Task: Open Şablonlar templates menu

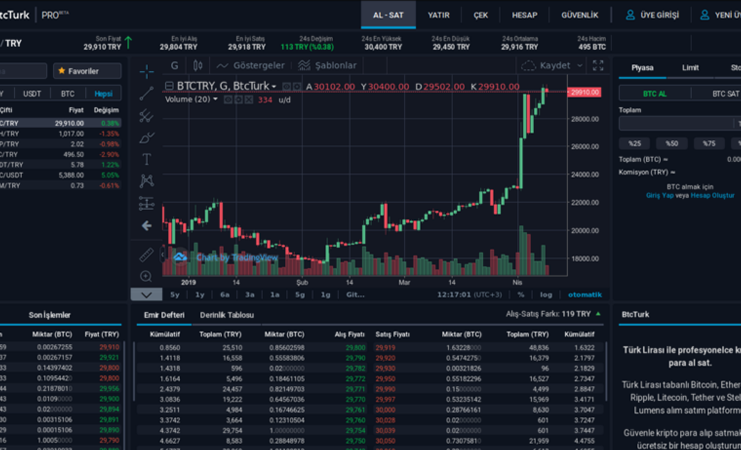Action: click(x=327, y=66)
